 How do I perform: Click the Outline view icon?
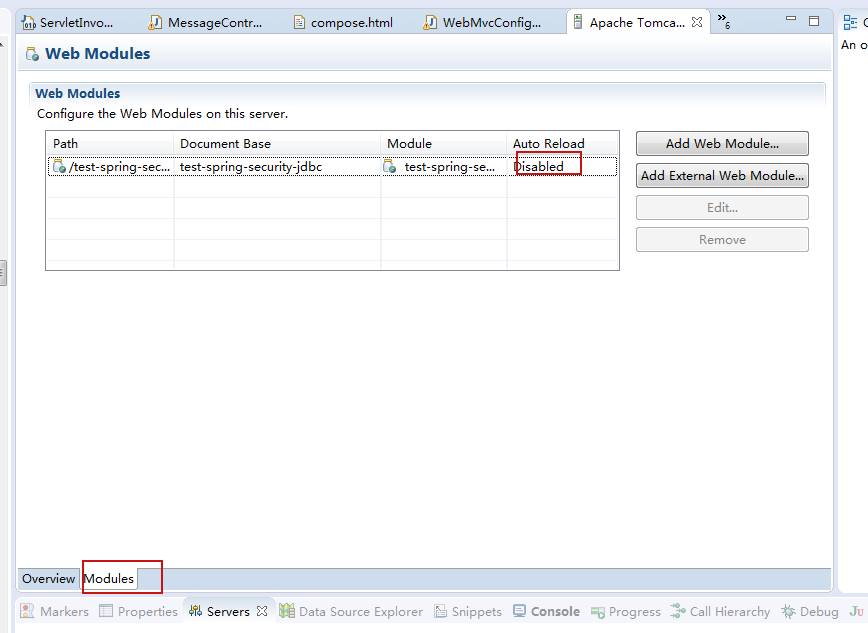(x=850, y=23)
